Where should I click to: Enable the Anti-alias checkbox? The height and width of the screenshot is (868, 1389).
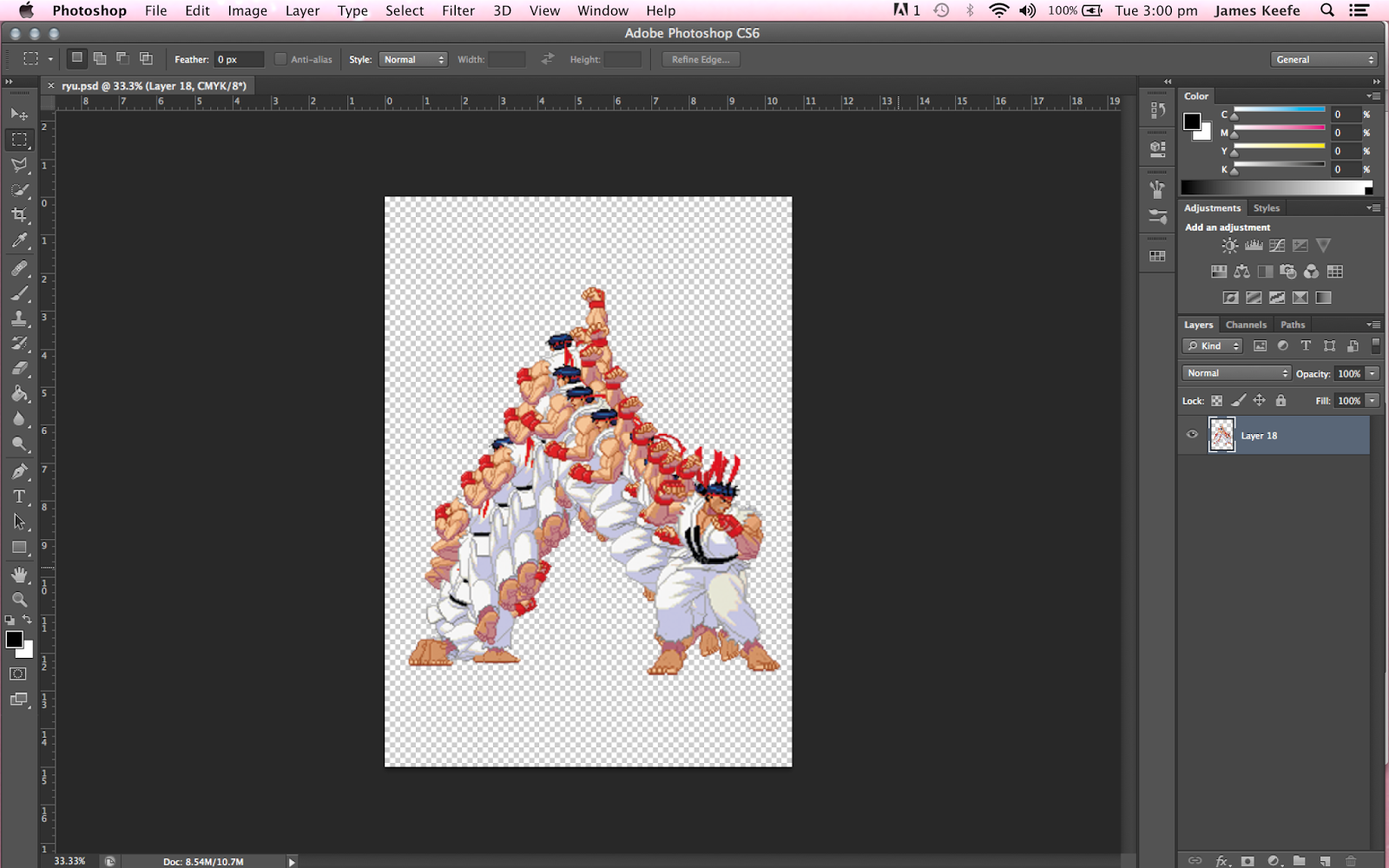tap(280, 59)
